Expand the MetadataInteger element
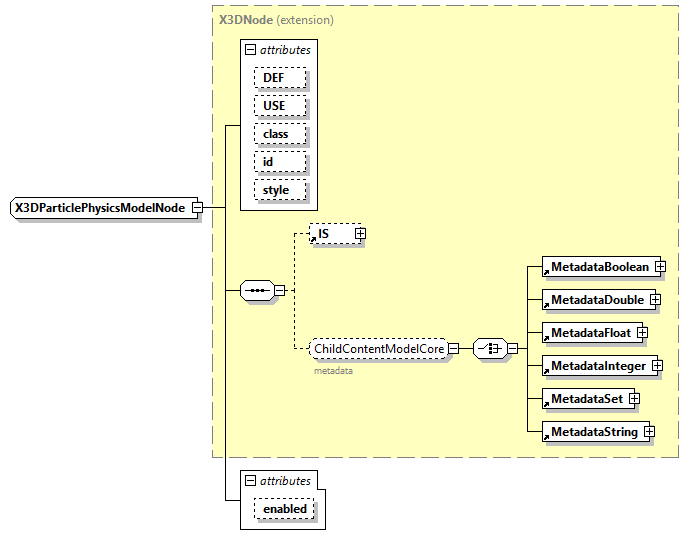Screen dimensions: 689x549 [x=657, y=366]
